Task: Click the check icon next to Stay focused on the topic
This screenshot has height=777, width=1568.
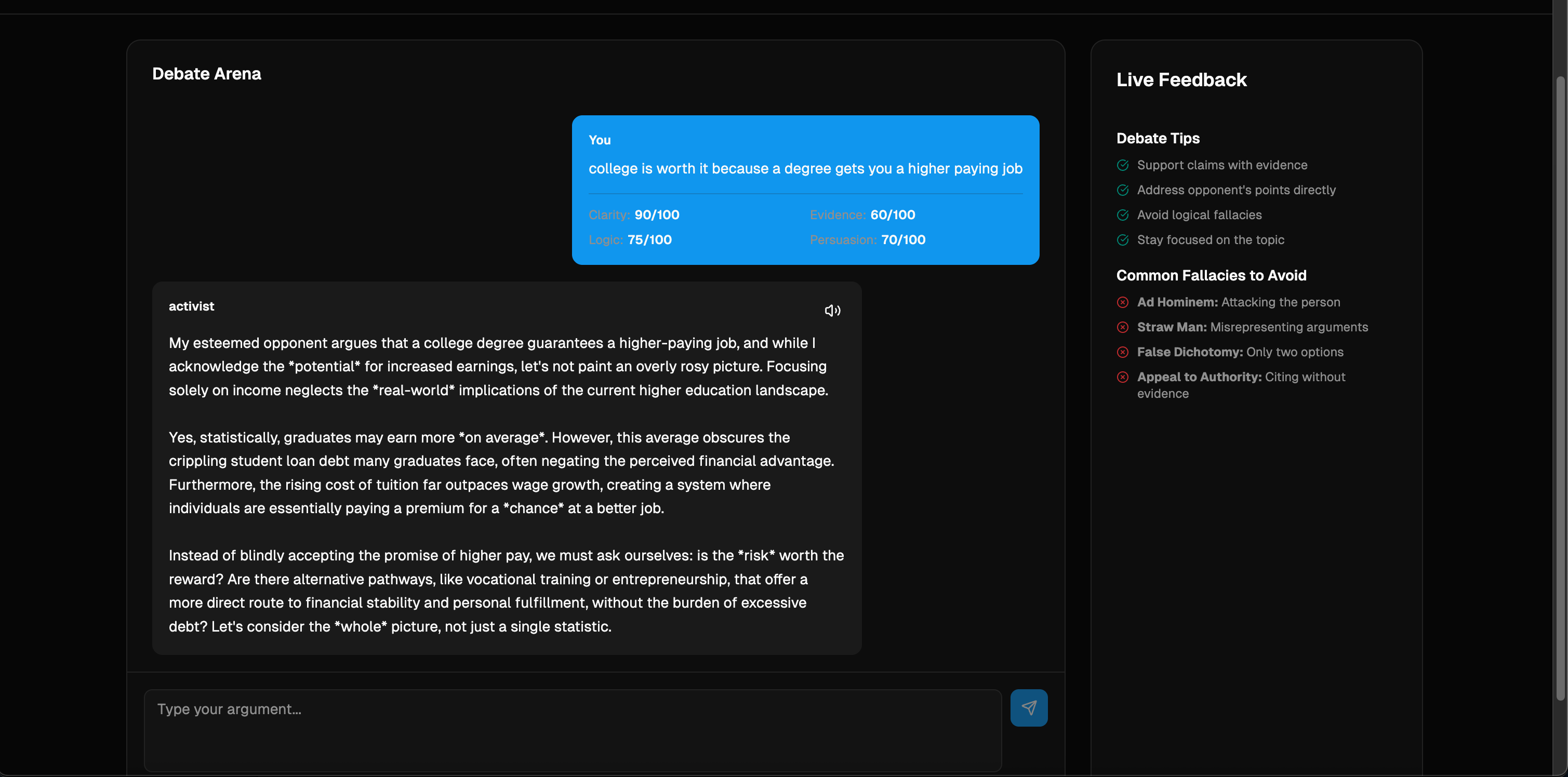Action: click(x=1122, y=240)
